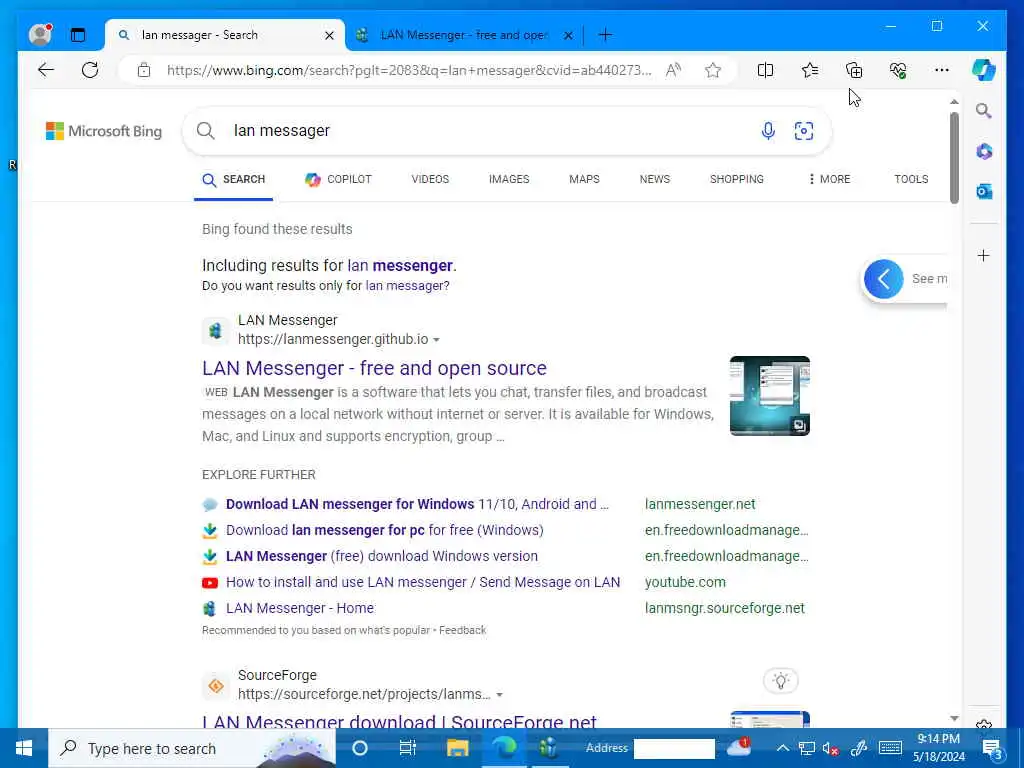Close the lan messager Search tab

tap(330, 35)
